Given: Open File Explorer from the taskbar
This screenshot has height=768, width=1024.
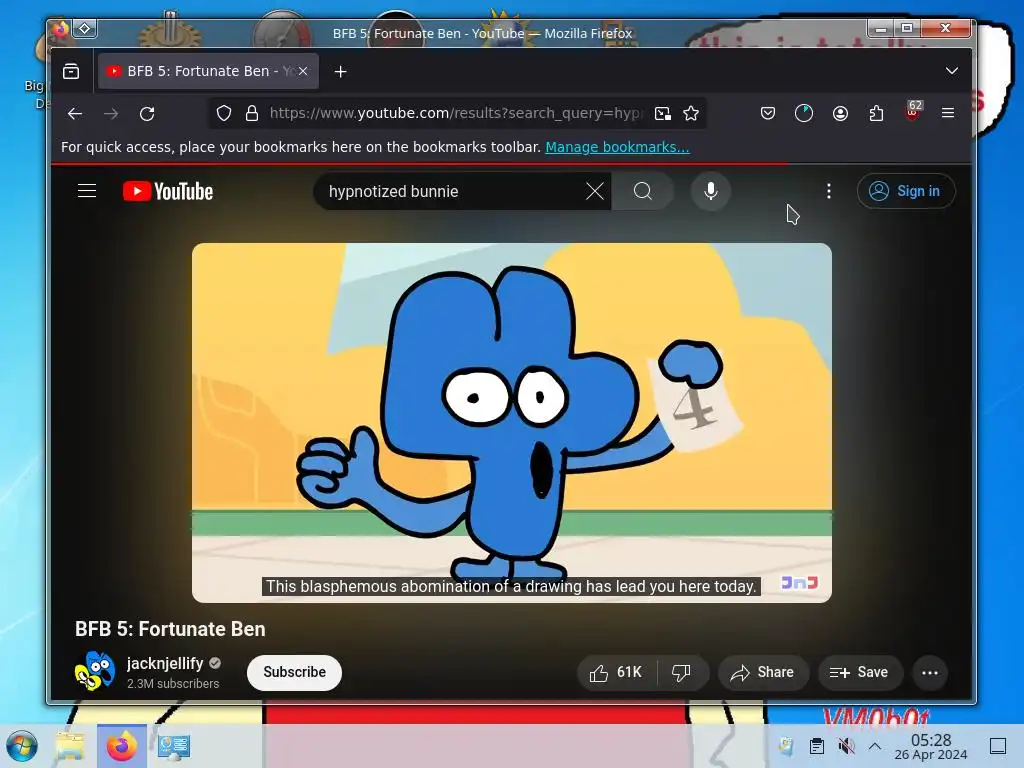Looking at the screenshot, I should click(x=71, y=746).
